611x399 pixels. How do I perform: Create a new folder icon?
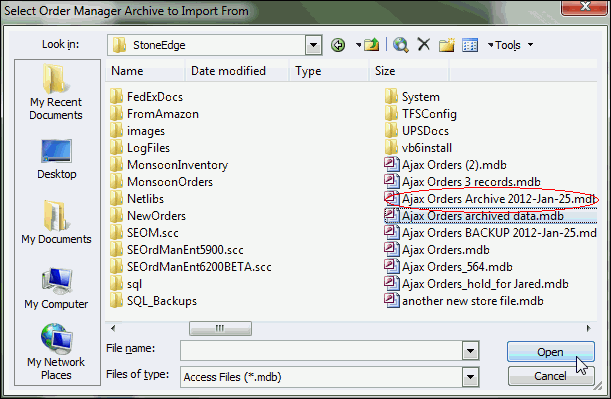coord(447,45)
